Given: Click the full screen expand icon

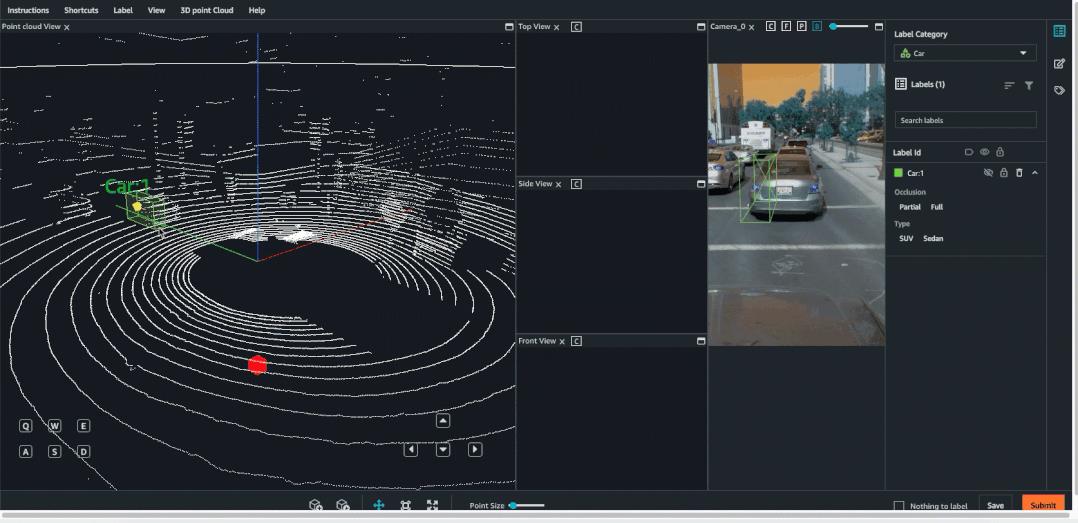Looking at the screenshot, I should [432, 505].
